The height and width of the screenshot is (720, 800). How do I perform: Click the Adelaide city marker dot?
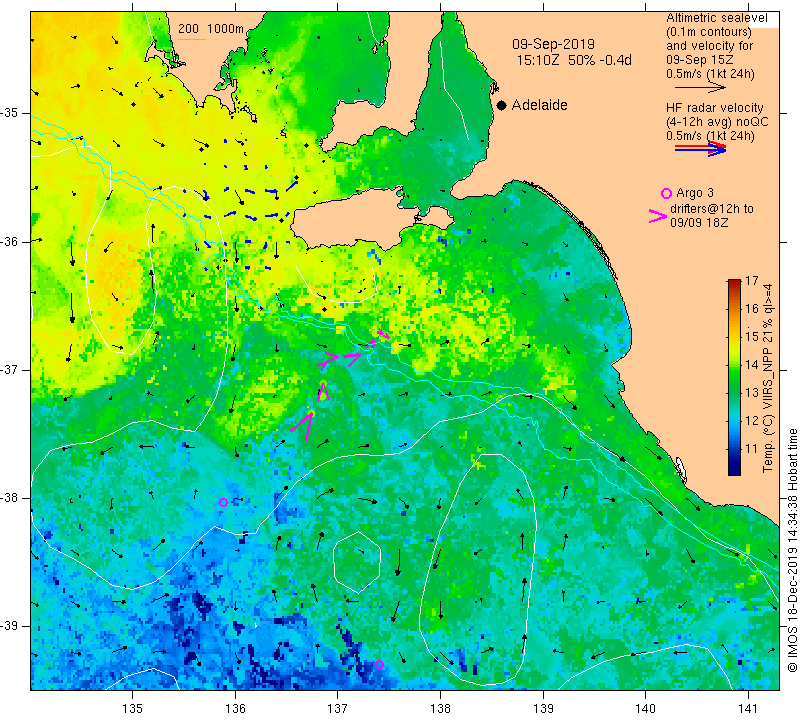(x=502, y=106)
